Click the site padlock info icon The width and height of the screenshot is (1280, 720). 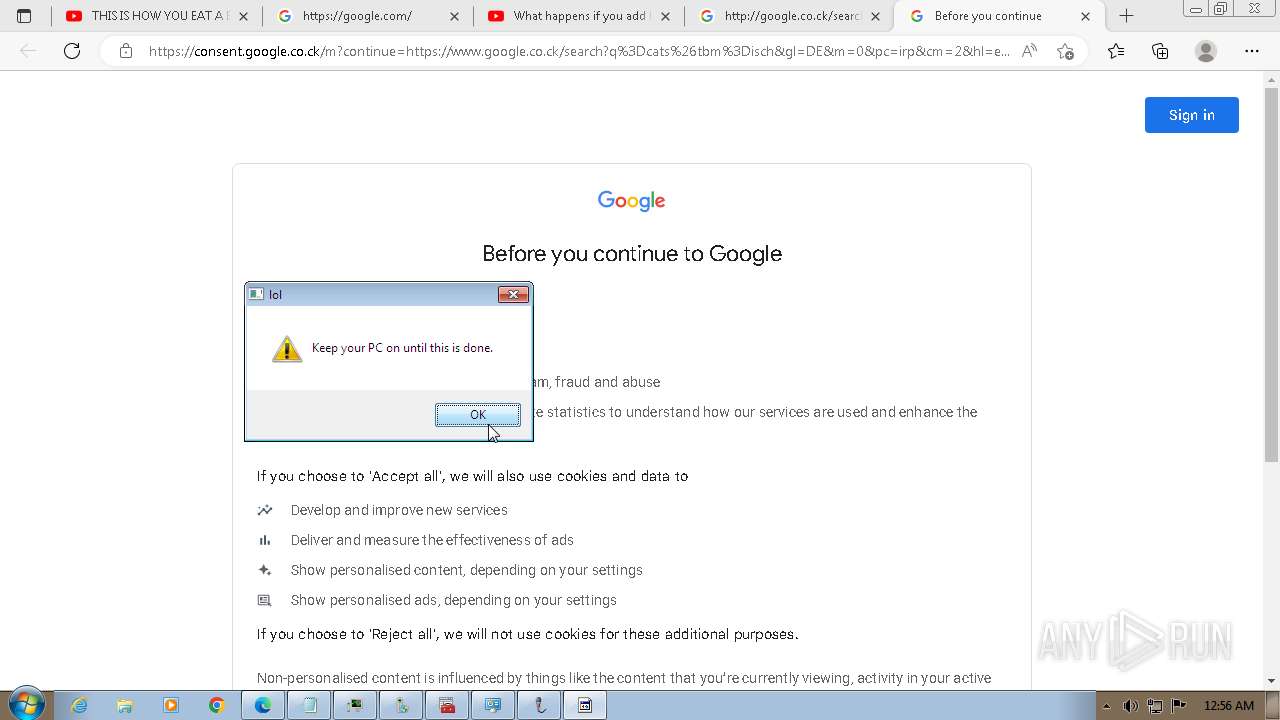click(125, 51)
